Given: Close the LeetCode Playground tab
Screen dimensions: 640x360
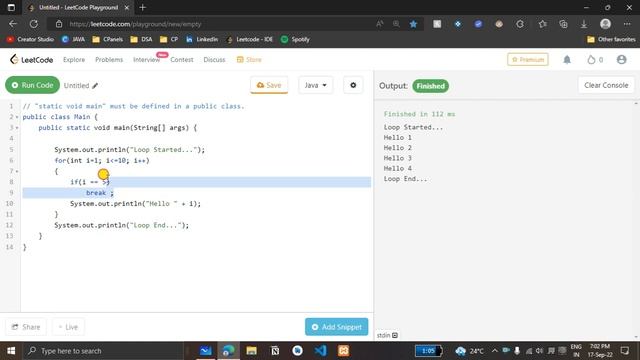Looking at the screenshot, I should pos(127,7).
